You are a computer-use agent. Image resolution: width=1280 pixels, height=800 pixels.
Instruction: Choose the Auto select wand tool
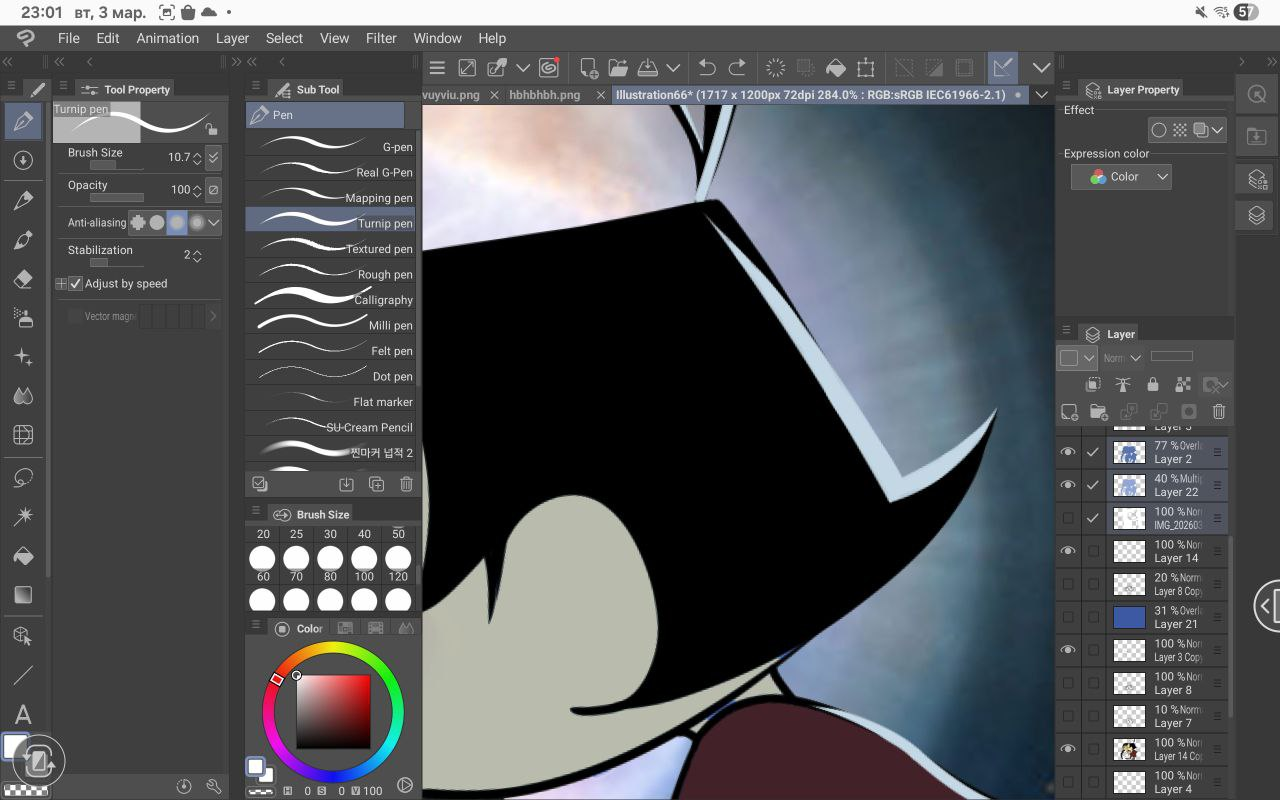[x=24, y=516]
